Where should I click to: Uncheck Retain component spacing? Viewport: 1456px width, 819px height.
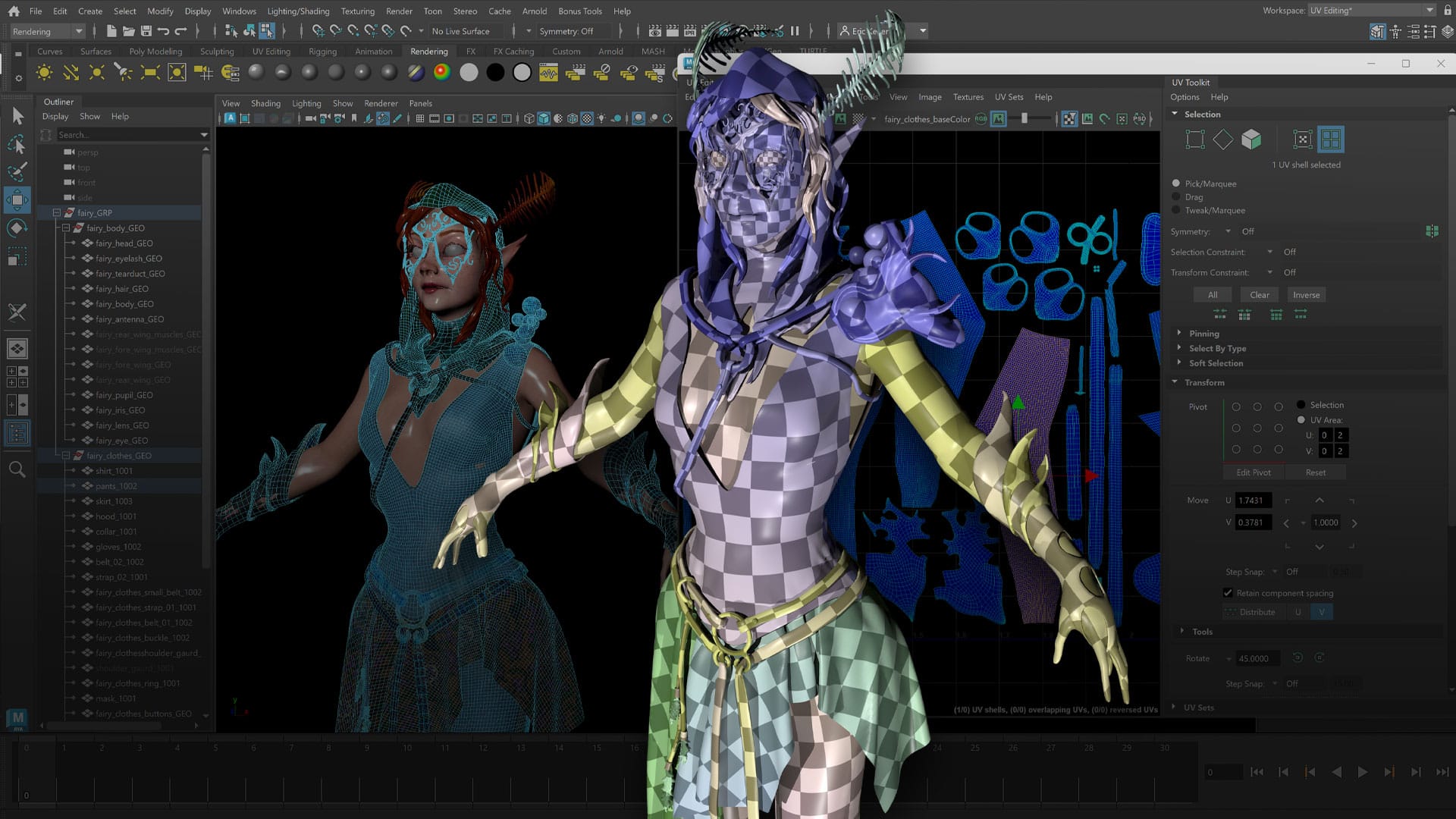1228,593
